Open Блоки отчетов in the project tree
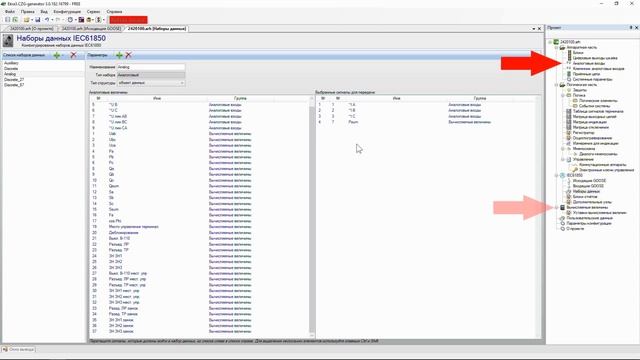Viewport: 640px width, 360px height. coord(585,196)
